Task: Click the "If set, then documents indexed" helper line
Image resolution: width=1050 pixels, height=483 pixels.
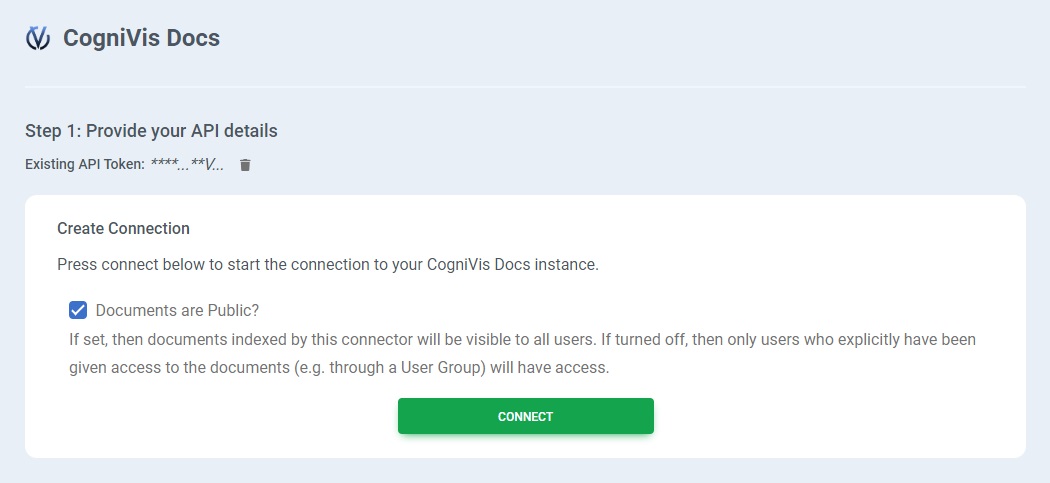Action: (300, 339)
